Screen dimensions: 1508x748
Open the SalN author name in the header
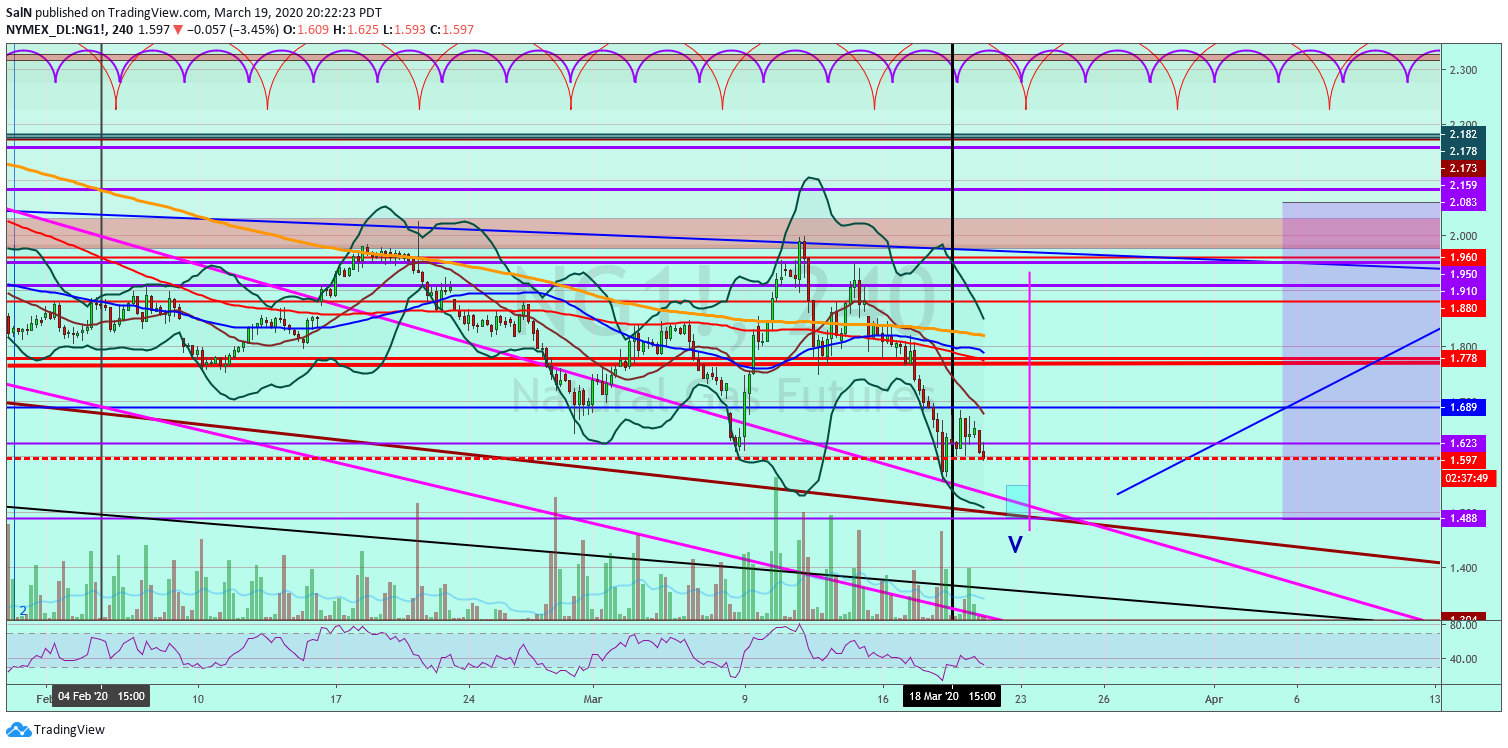pos(19,13)
